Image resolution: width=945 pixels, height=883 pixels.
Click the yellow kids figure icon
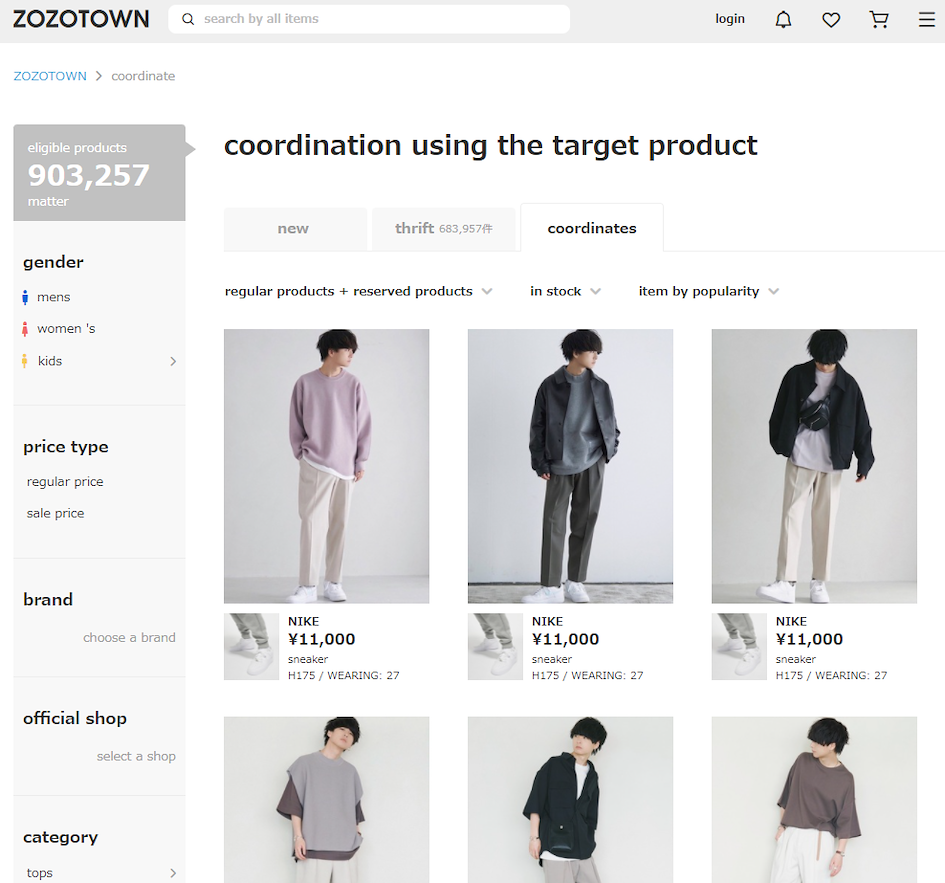point(25,361)
